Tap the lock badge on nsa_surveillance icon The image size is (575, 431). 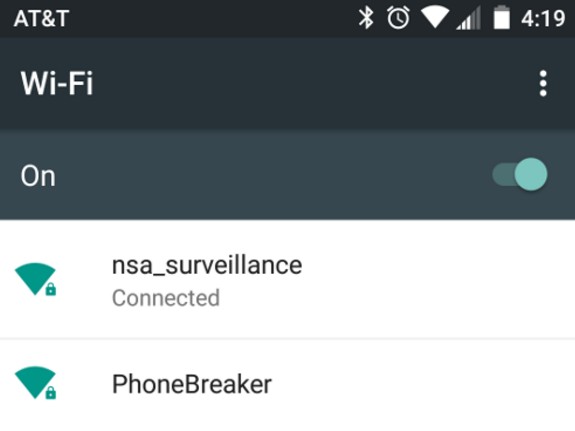pos(51,289)
